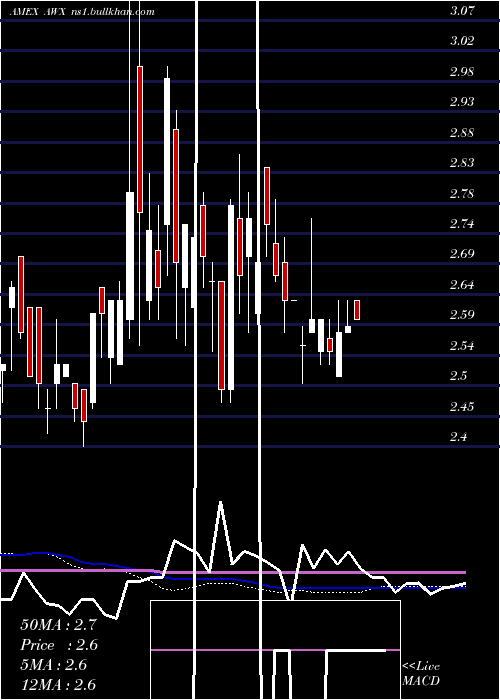Click the 2.5 price axis label
This screenshot has width=500, height=700.
(x=458, y=376)
